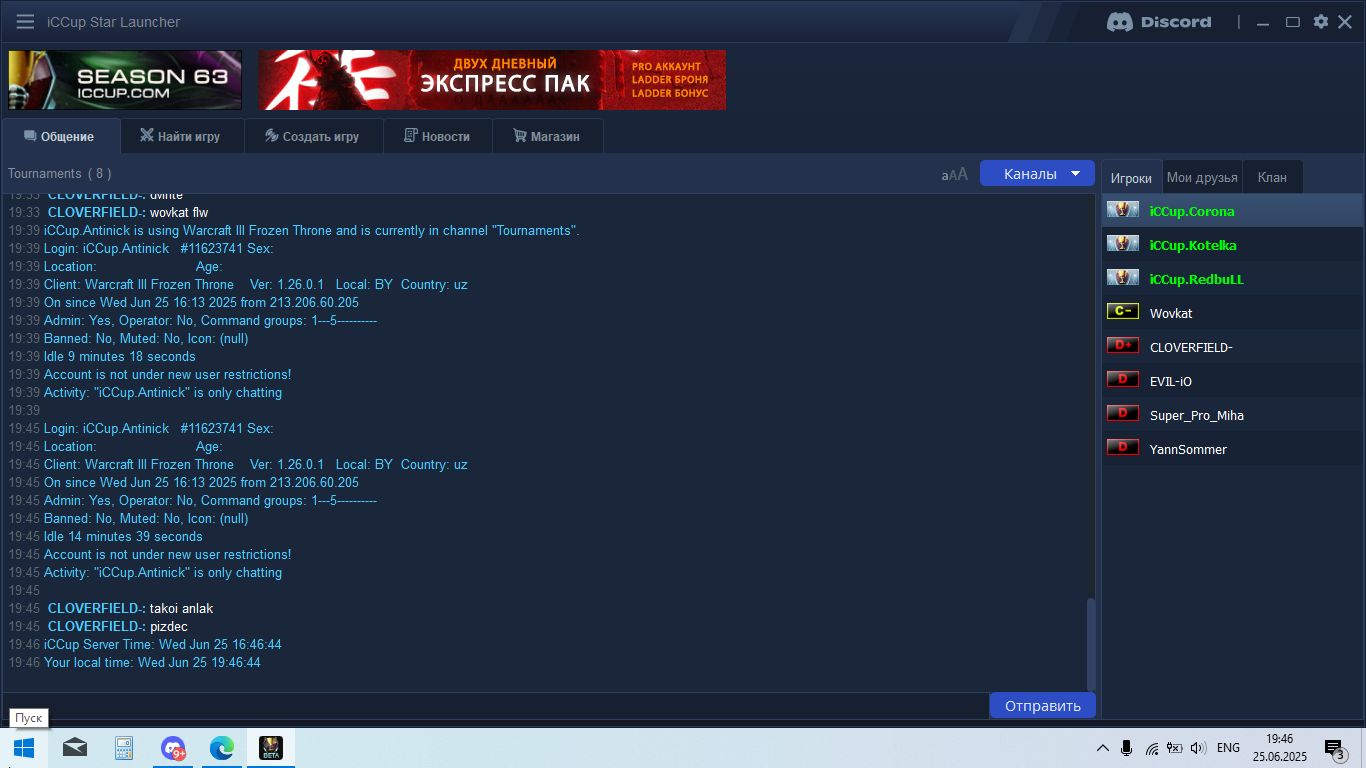This screenshot has width=1366, height=768.
Task: Click the chat message input field
Action: 496,705
